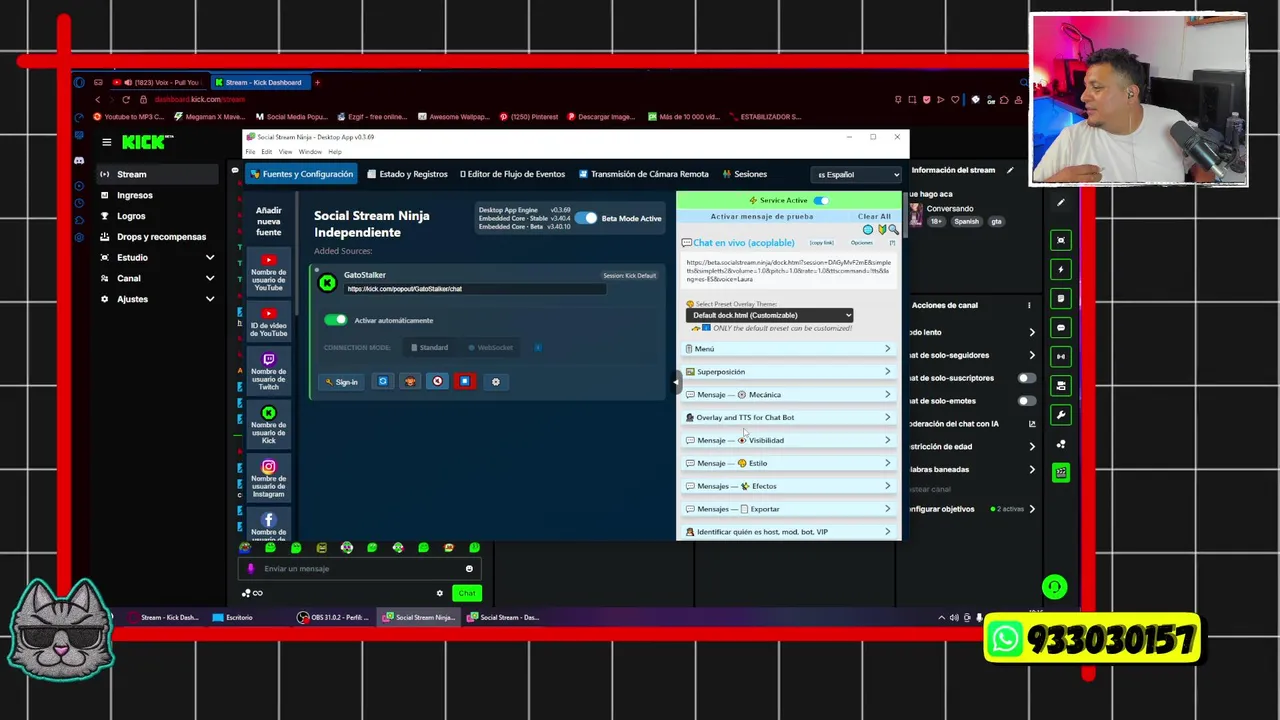Click the filled green clapperboard icon

(x=1061, y=473)
